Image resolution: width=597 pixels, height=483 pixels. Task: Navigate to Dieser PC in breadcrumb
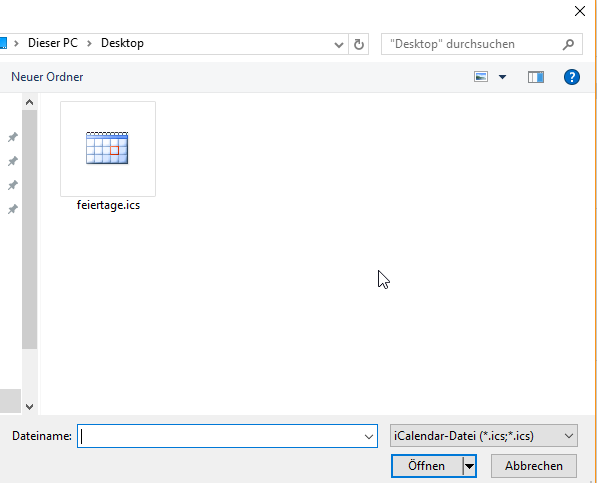click(53, 43)
